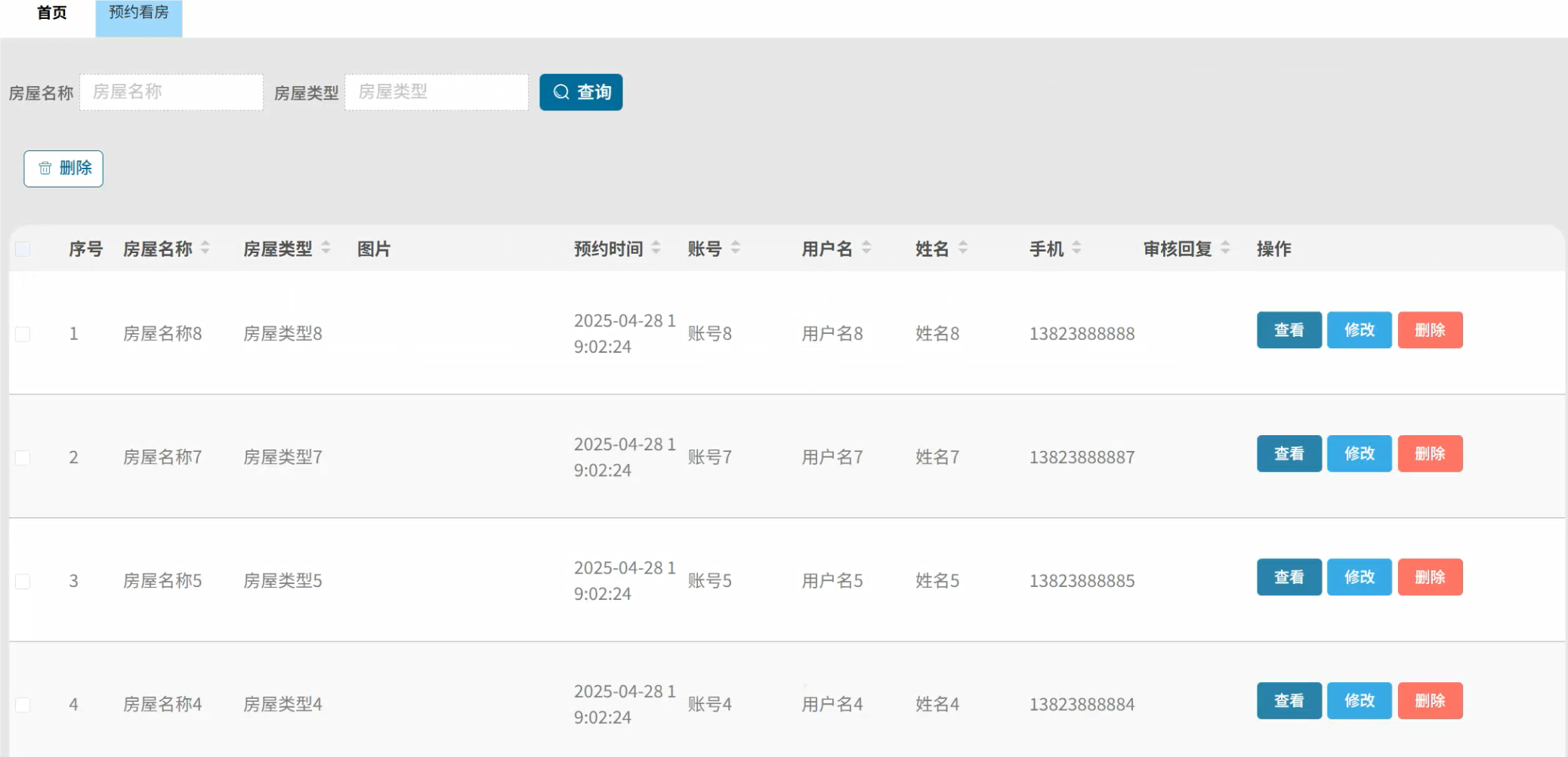This screenshot has height=757, width=1568.
Task: Check the checkbox for row 房屋名称8
Action: (x=23, y=332)
